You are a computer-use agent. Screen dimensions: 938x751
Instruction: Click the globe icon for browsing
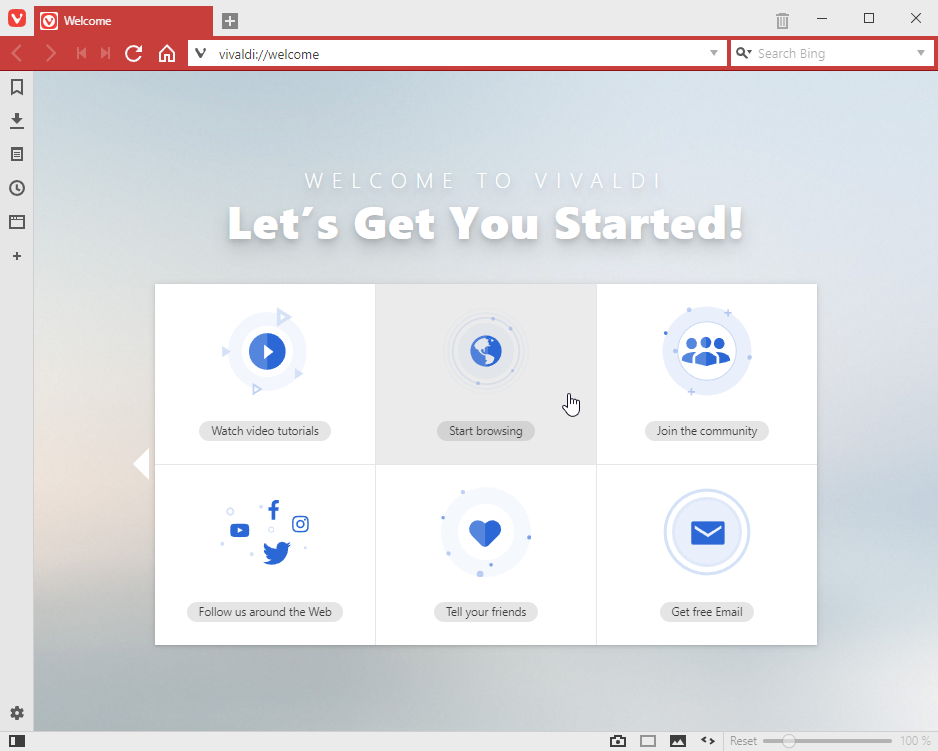486,351
